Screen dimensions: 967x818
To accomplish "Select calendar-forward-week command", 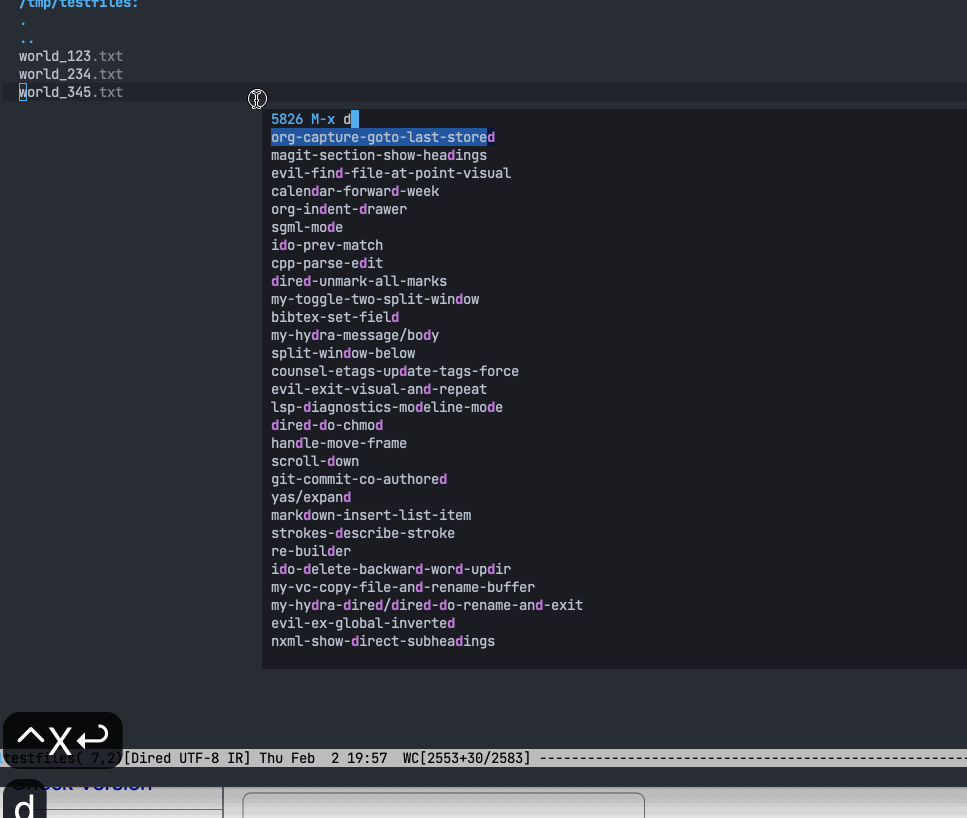I will pyautogui.click(x=355, y=191).
